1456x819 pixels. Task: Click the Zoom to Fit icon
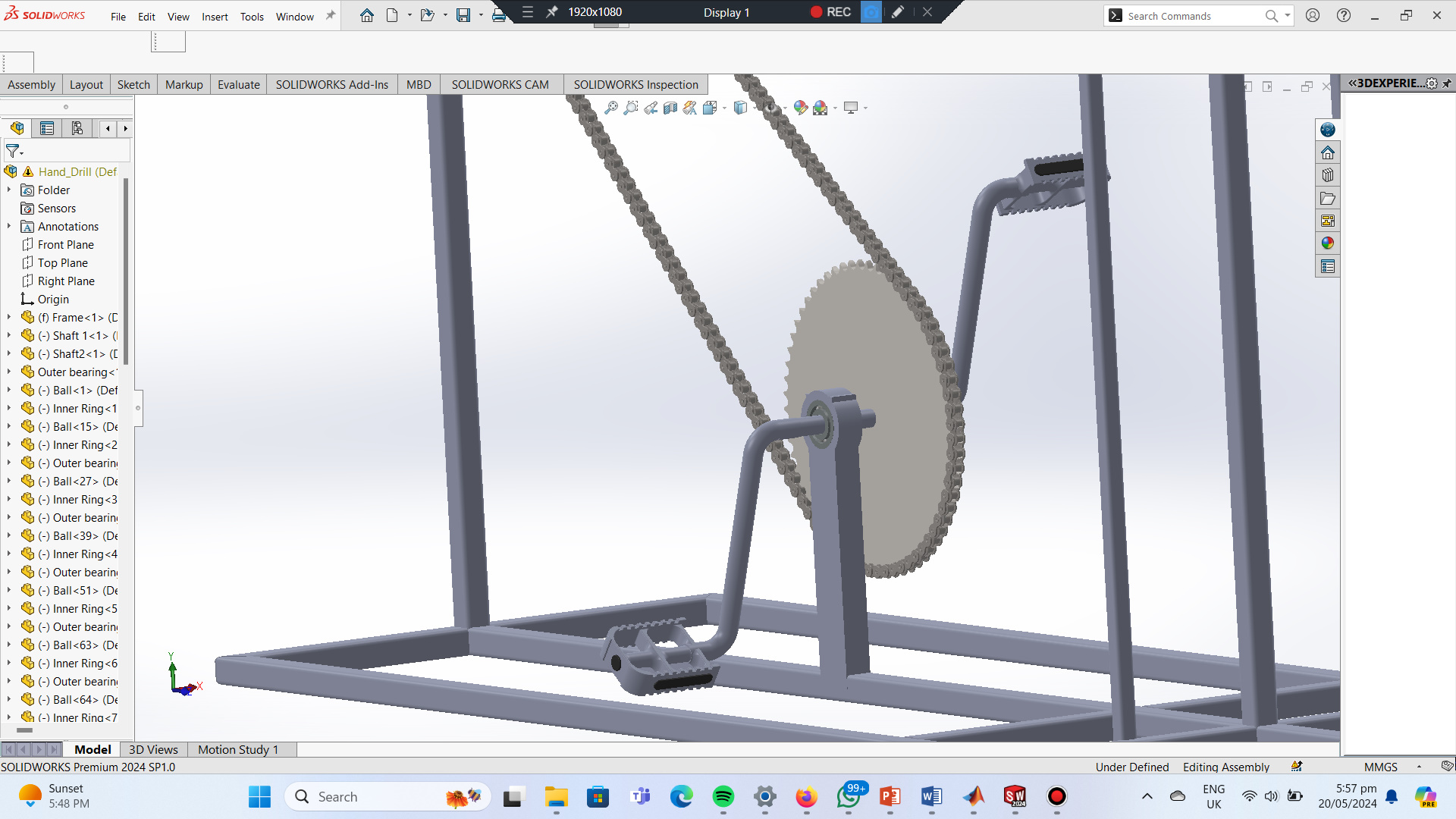point(610,108)
